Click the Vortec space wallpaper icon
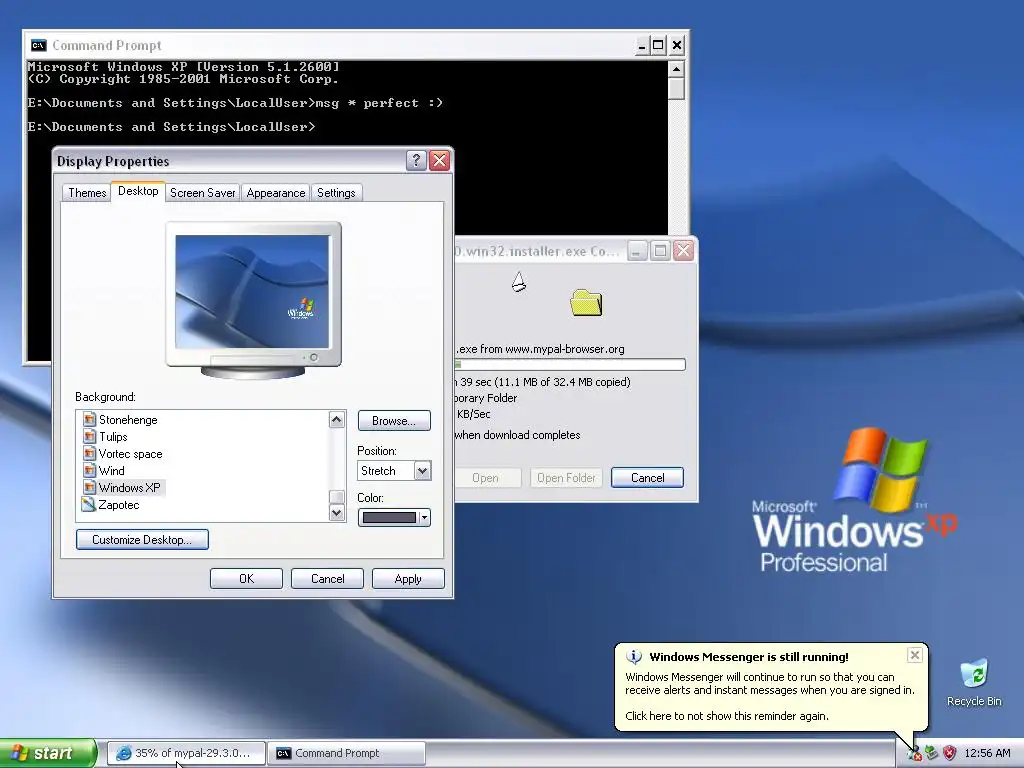Viewport: 1024px width, 768px height. [89, 453]
